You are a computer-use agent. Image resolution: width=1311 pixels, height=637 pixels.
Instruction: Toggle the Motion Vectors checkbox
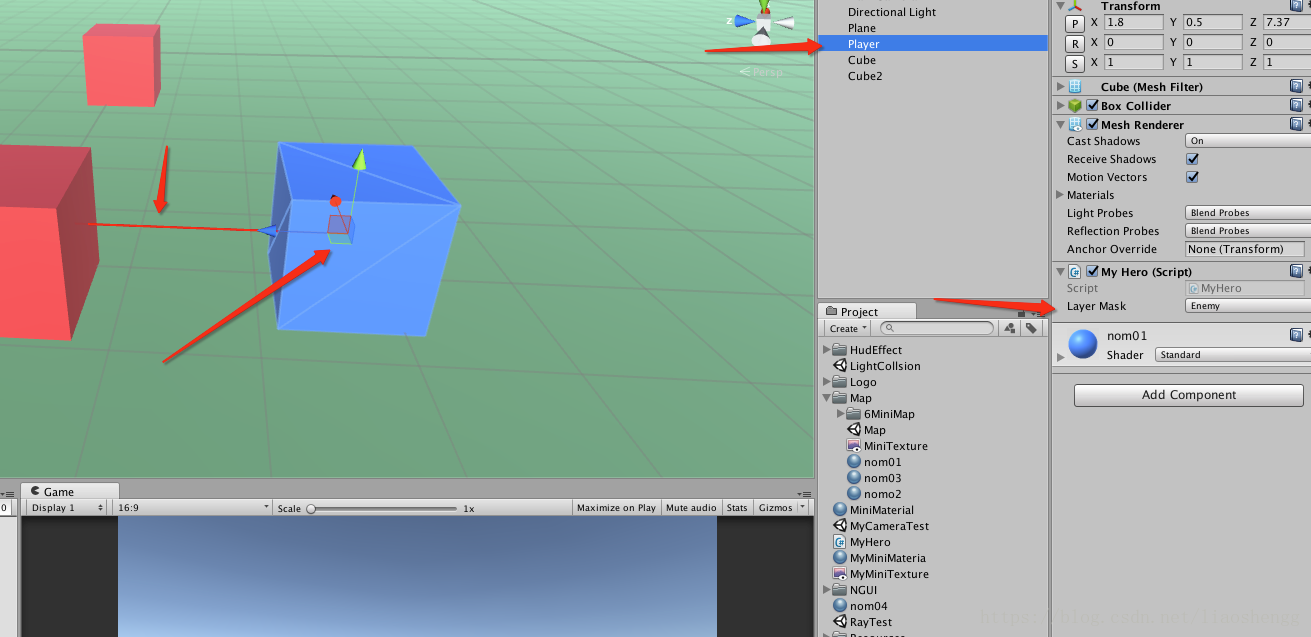[x=1192, y=177]
